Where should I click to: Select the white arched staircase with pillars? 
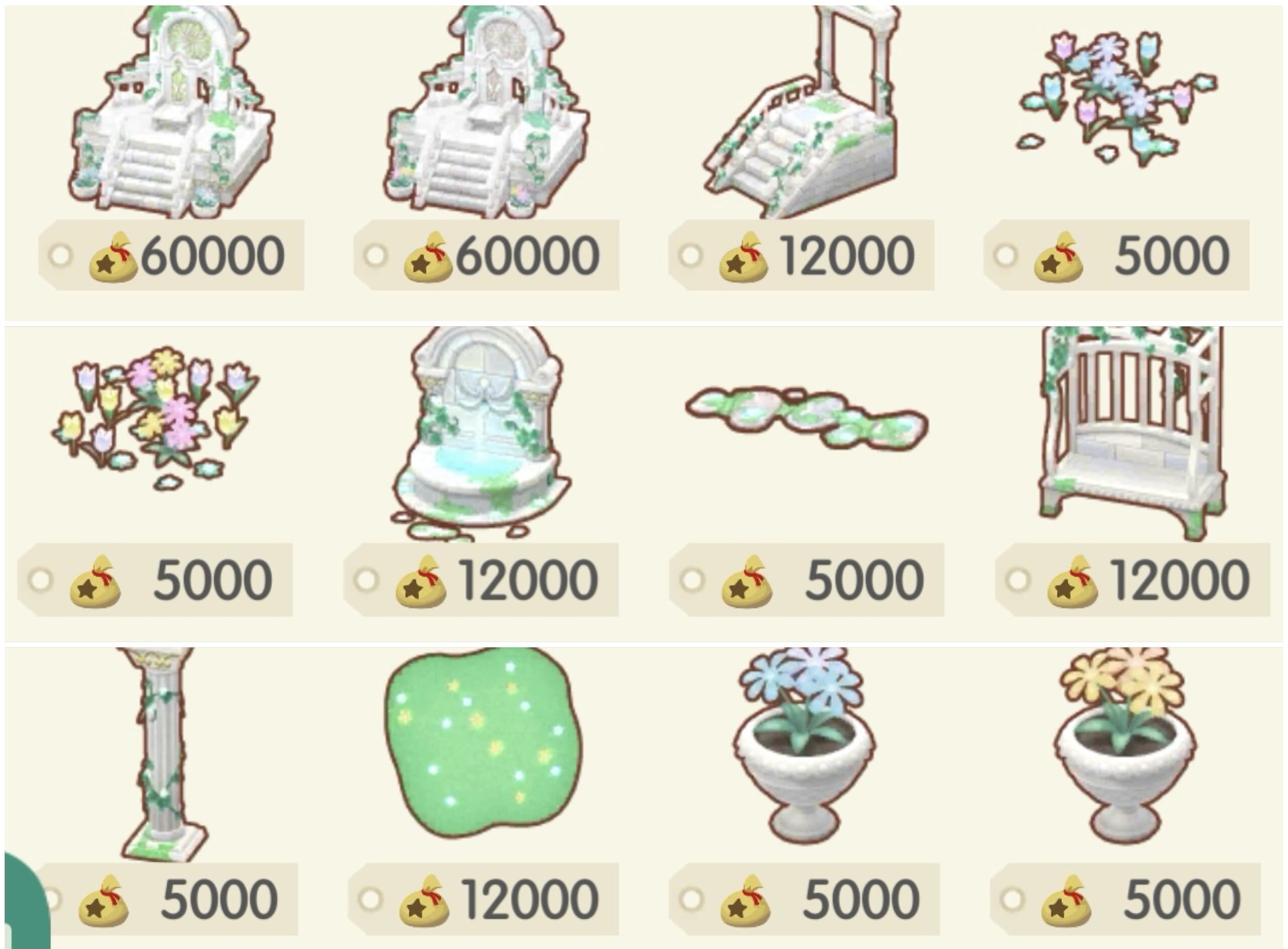point(800,112)
